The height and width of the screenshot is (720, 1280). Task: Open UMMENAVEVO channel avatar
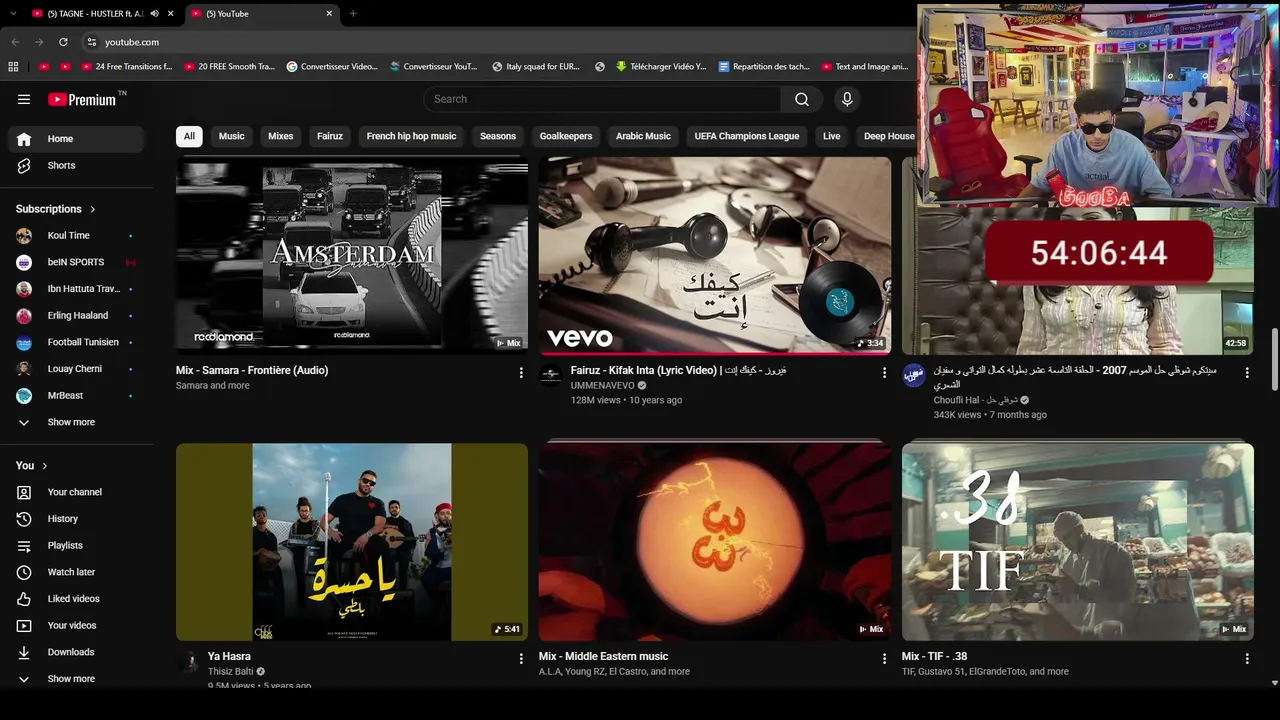pos(550,375)
